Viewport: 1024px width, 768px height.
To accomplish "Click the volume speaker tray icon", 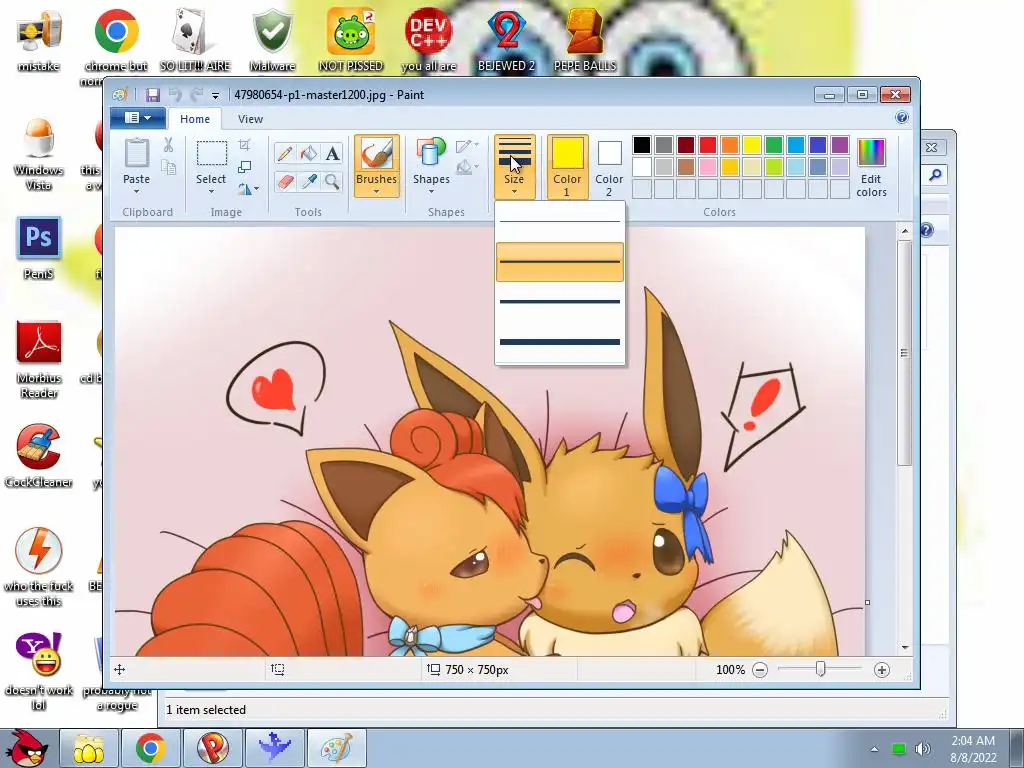I will (x=923, y=749).
